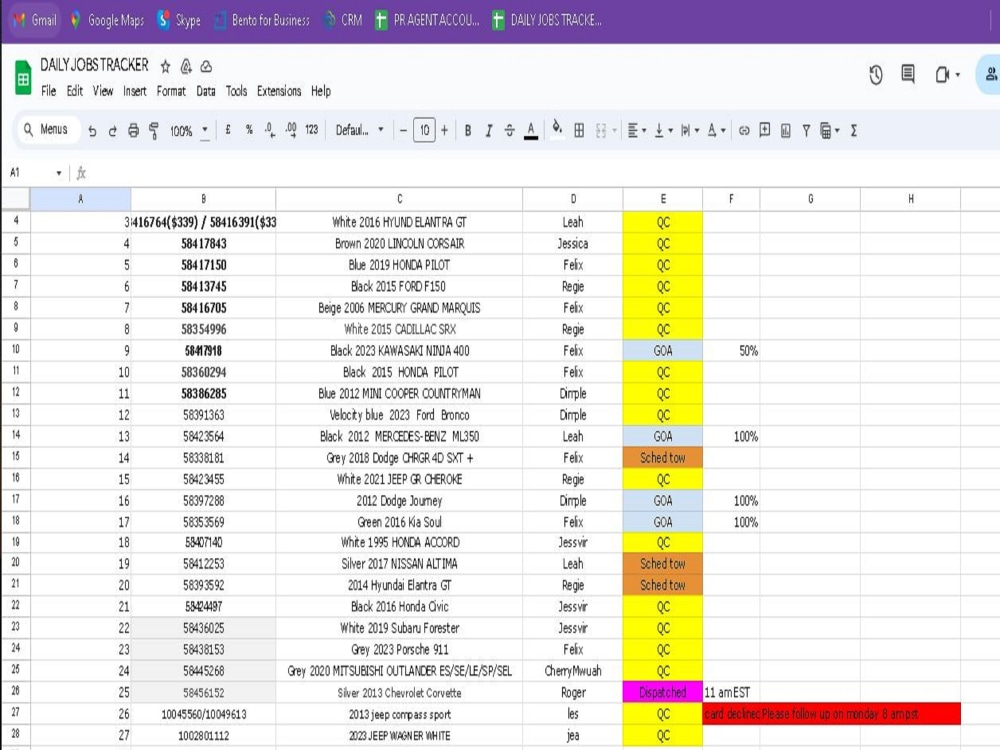Toggle strikethrough formatting
This screenshot has height=750, width=1000.
[510, 131]
